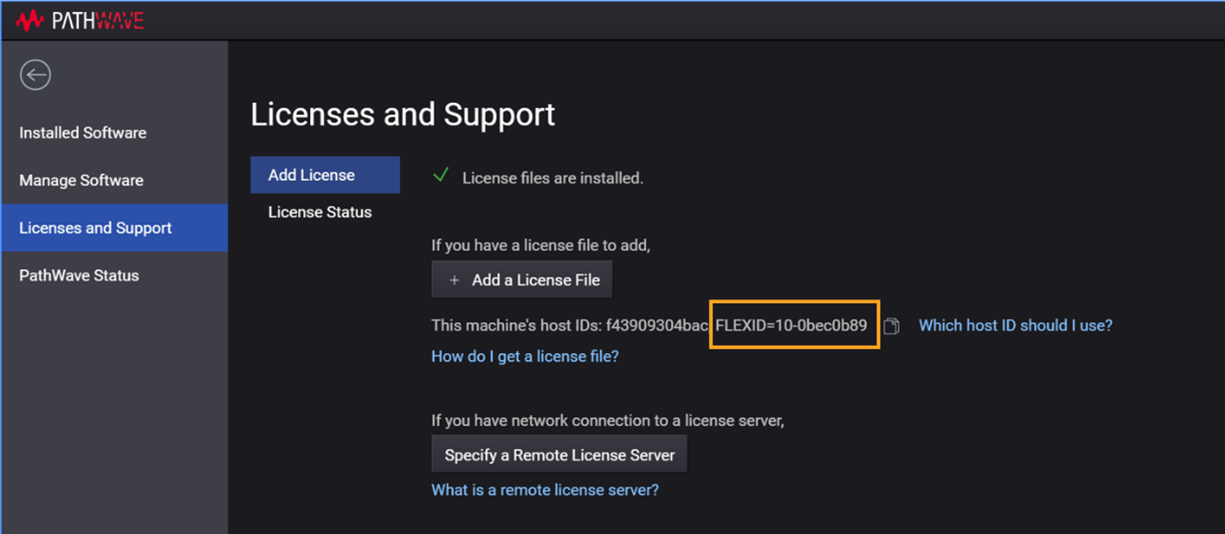Open 'Which host ID should I use?' link

click(1015, 325)
